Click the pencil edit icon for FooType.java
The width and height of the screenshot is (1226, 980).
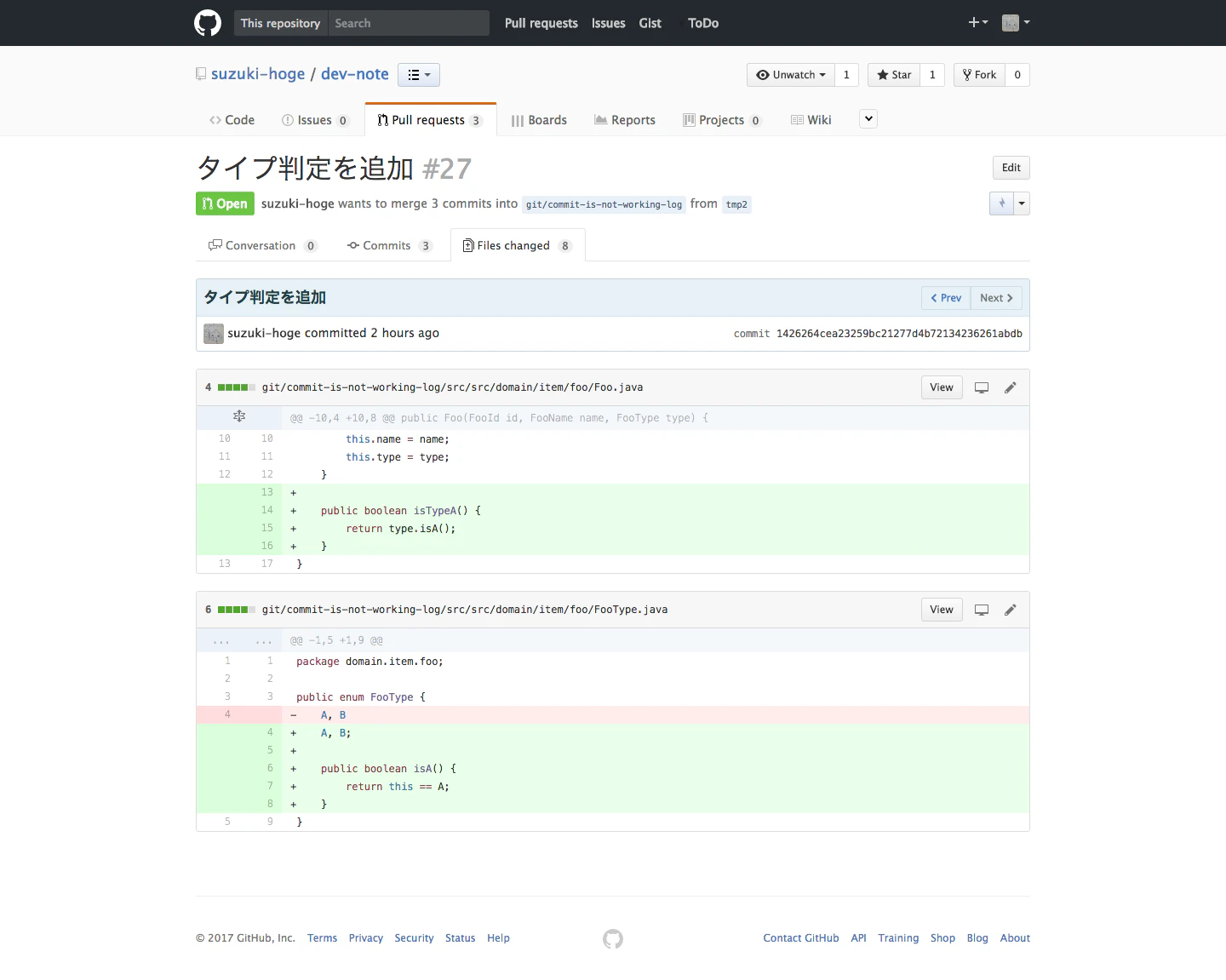(1011, 610)
